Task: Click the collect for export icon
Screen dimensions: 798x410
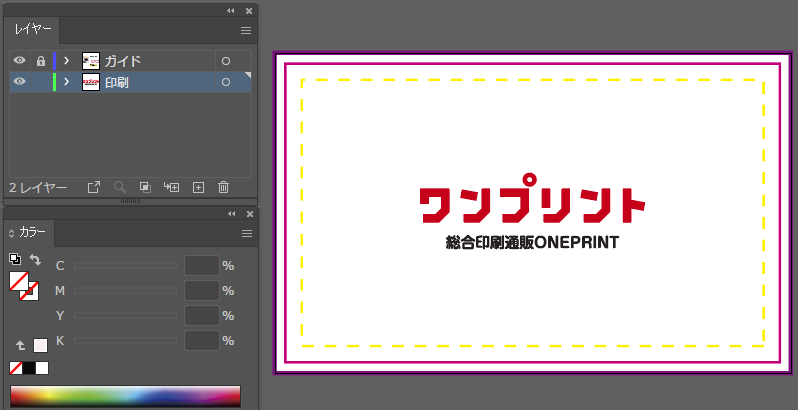Action: click(94, 187)
